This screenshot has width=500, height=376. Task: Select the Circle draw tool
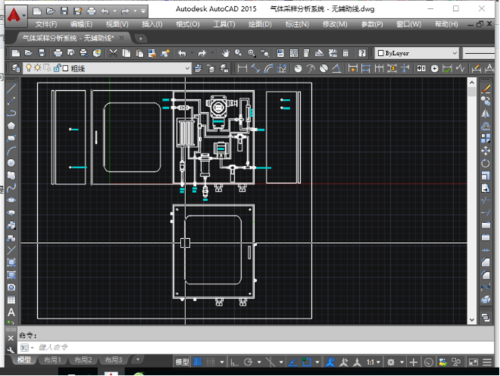tap(11, 163)
